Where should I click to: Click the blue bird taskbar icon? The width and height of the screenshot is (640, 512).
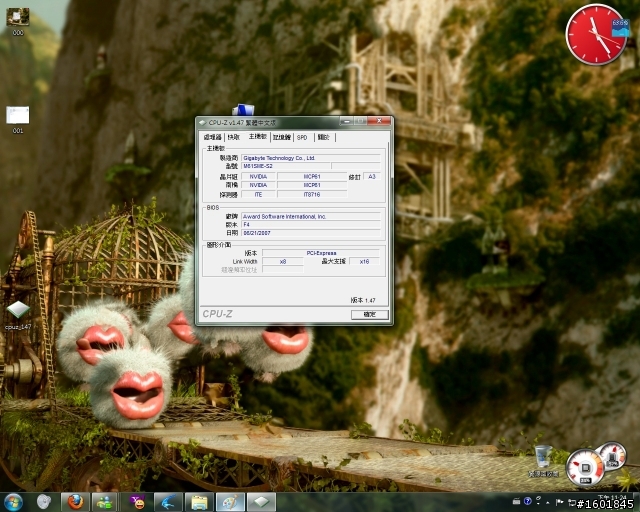coord(169,502)
